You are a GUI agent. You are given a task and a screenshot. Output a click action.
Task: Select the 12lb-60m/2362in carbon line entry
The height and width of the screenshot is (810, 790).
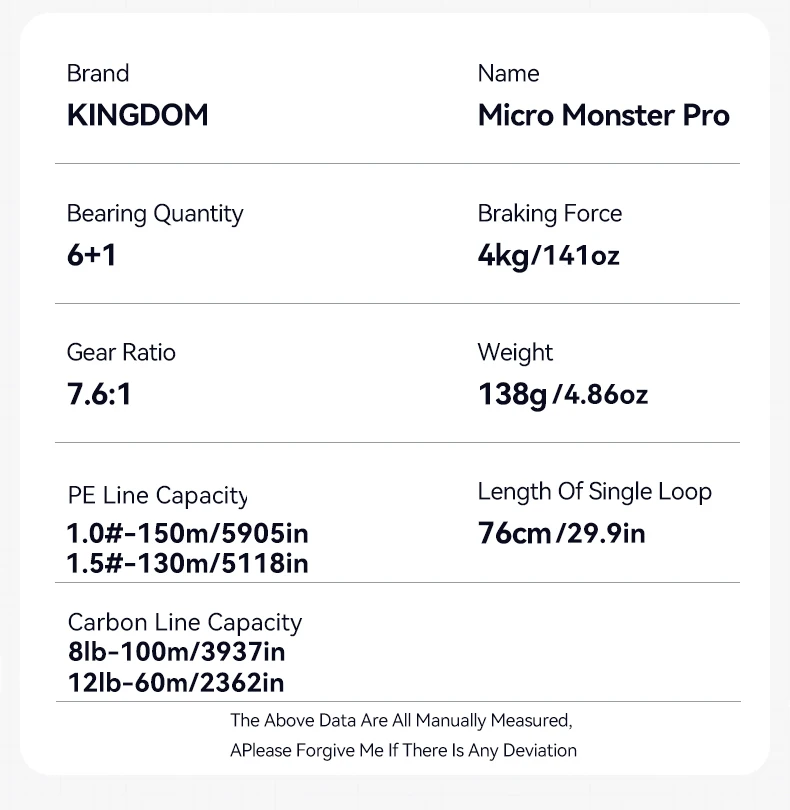pyautogui.click(x=175, y=683)
